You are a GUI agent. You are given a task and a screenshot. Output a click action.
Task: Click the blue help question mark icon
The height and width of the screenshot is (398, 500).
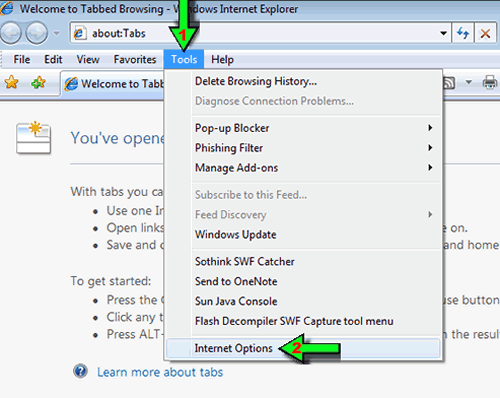click(80, 371)
